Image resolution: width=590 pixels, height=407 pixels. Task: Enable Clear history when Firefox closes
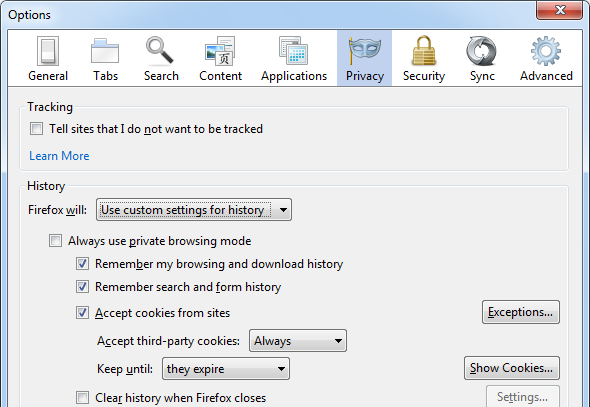[82, 397]
